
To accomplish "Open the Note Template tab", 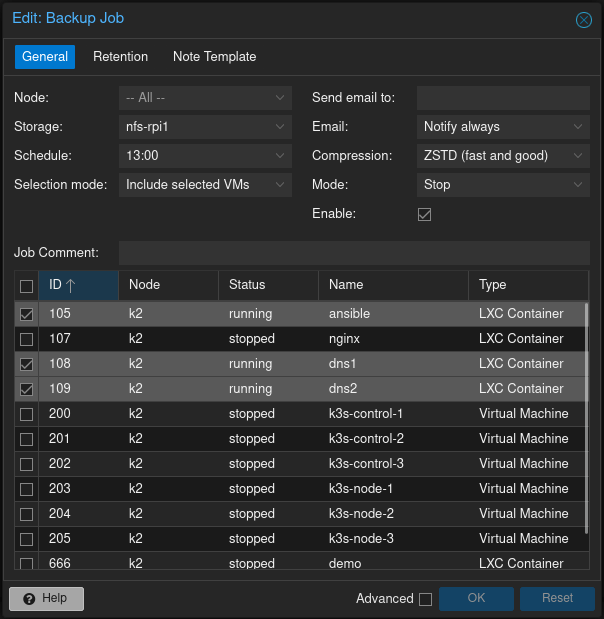I will pyautogui.click(x=214, y=57).
